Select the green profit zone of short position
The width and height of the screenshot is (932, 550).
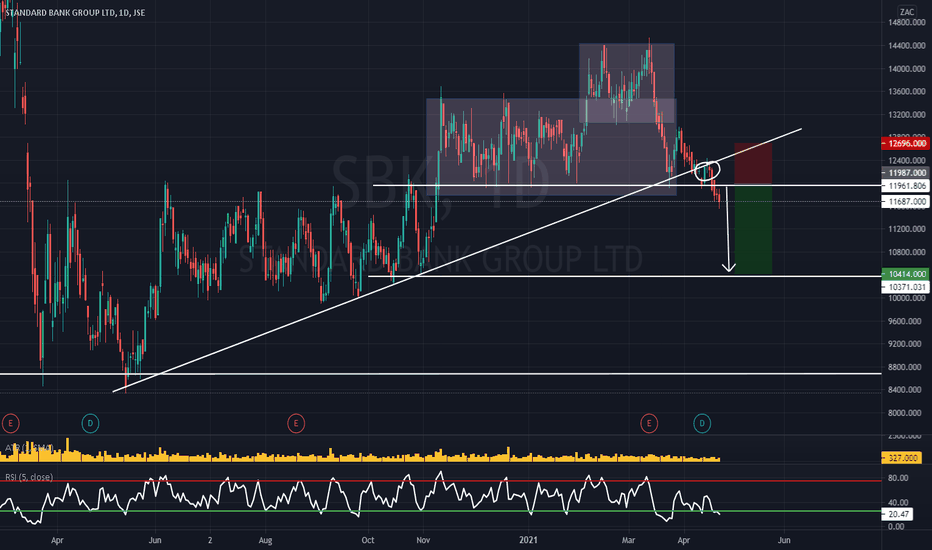[754, 230]
